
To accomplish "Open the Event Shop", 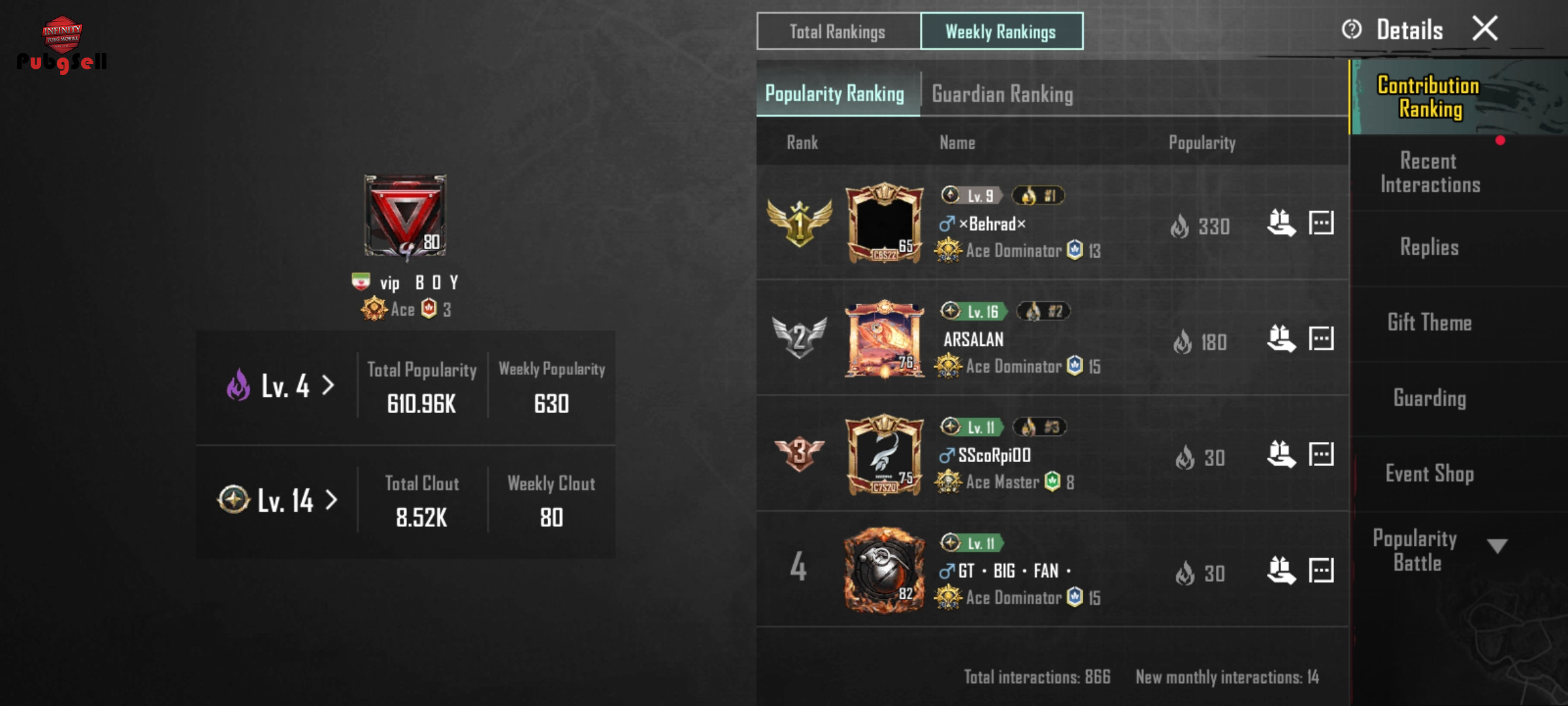I will tap(1430, 473).
